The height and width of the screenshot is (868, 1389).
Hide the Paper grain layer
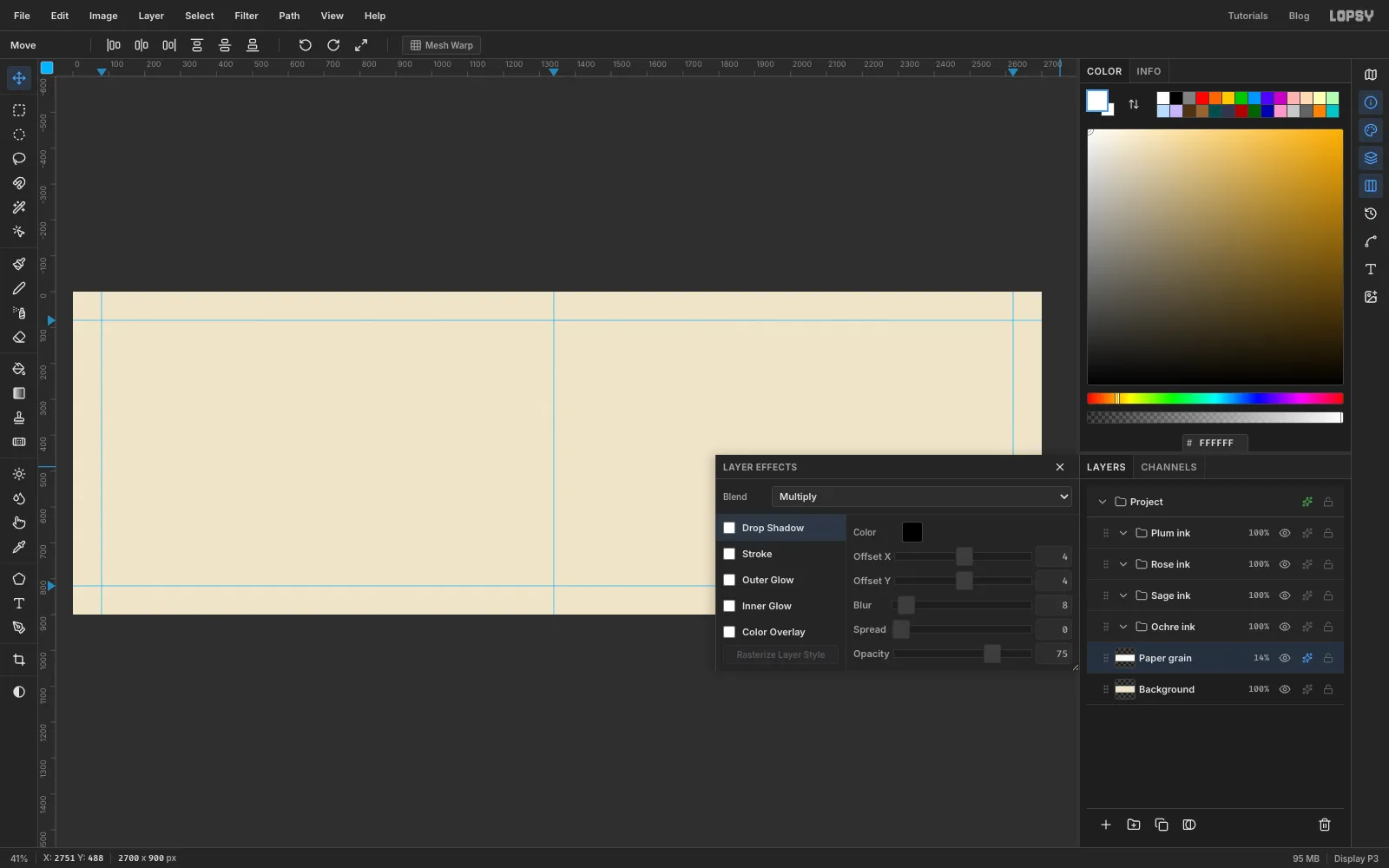[x=1285, y=658]
